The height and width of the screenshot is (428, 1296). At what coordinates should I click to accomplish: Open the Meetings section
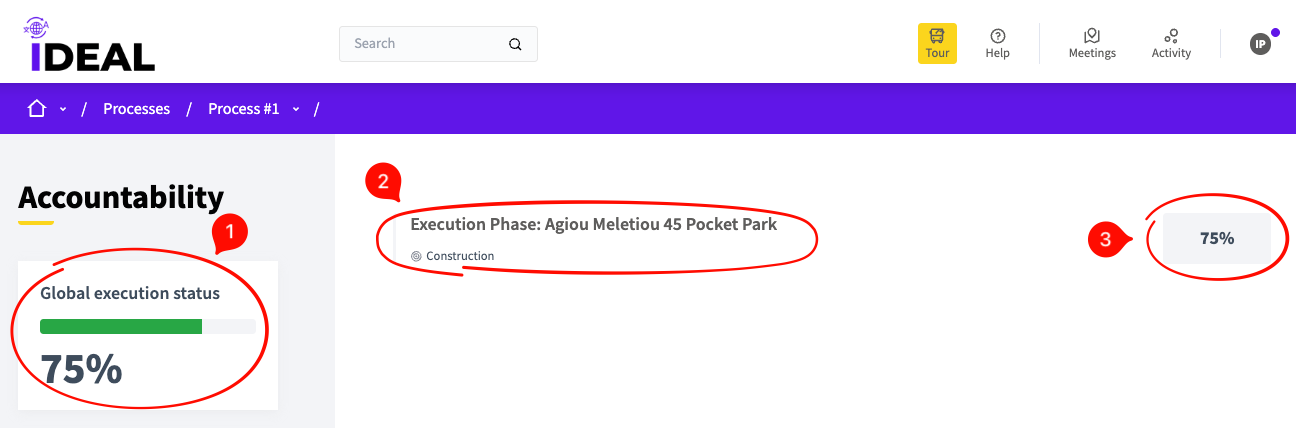pos(1092,44)
